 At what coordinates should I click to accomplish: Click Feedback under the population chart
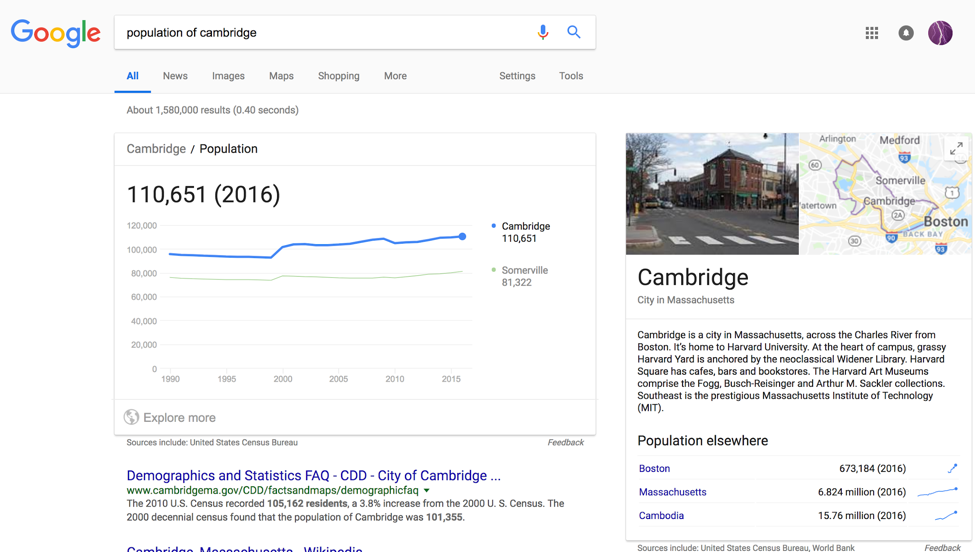(x=566, y=443)
